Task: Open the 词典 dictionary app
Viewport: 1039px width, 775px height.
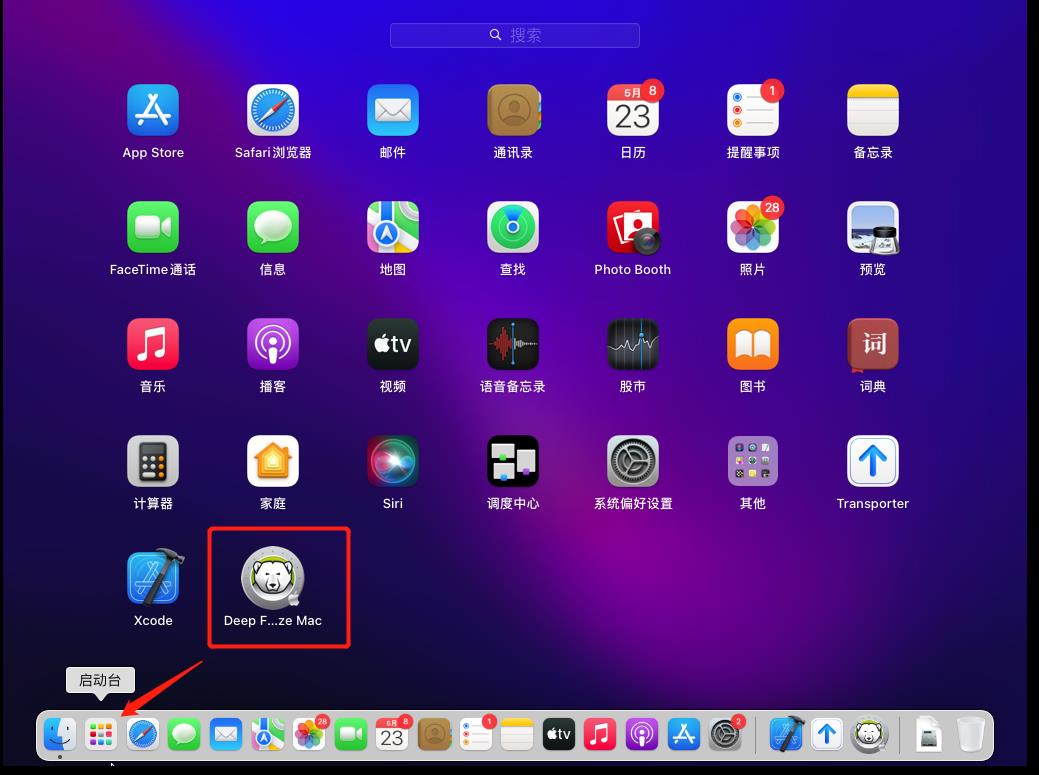Action: [872, 344]
